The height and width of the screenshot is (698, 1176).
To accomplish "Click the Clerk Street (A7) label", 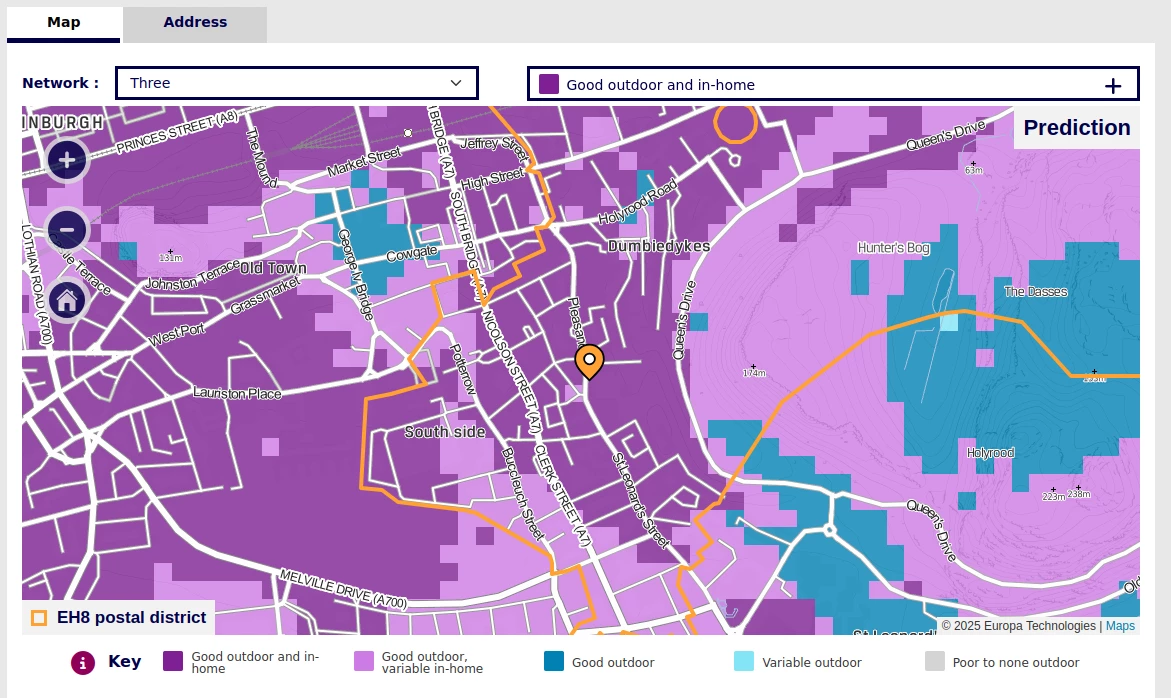I will 562,496.
